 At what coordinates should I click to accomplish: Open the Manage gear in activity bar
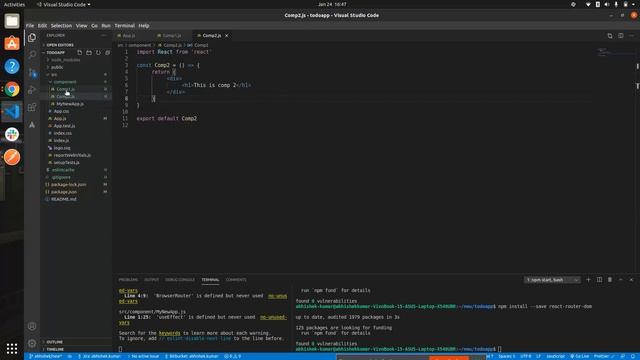click(32, 343)
